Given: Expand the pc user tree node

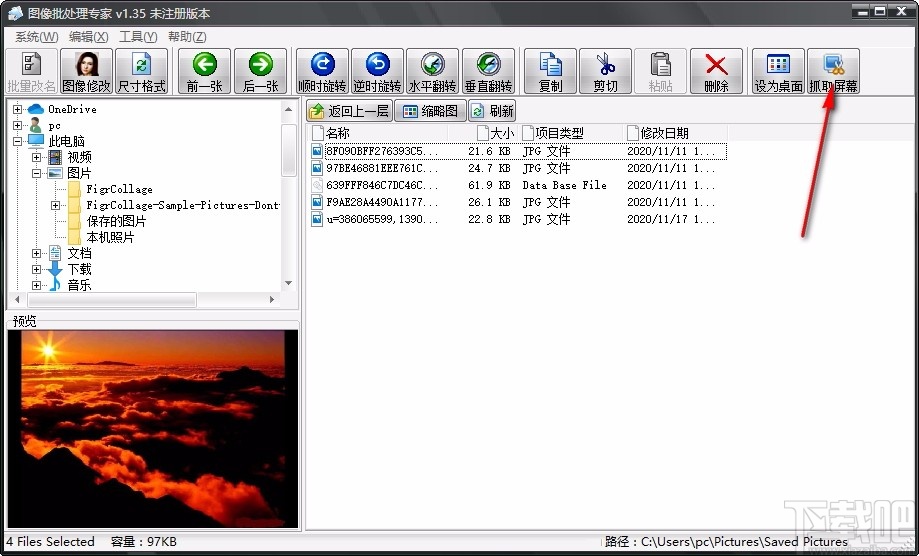Looking at the screenshot, I should pos(18,125).
